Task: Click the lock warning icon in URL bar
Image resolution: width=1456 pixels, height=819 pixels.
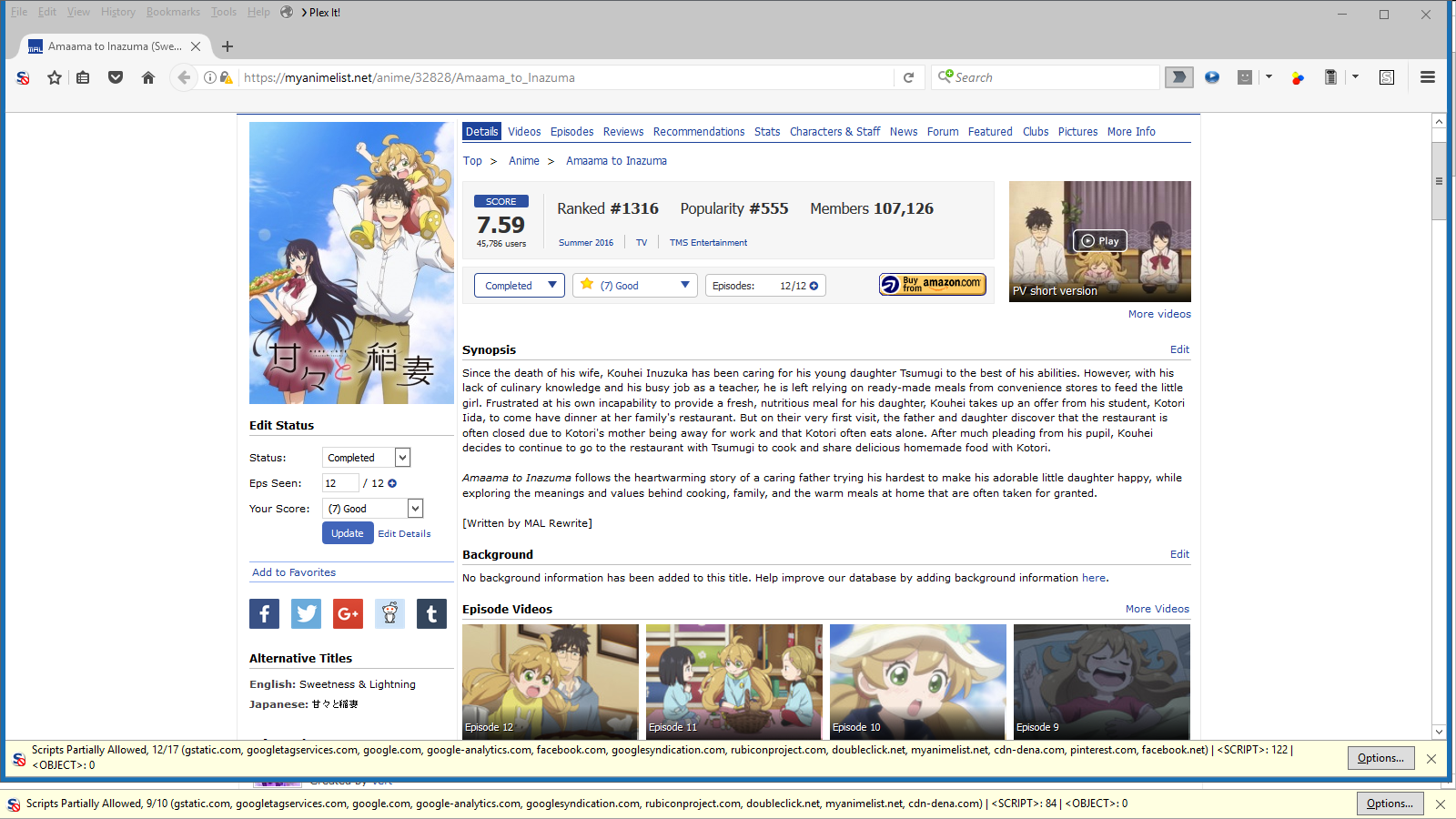Action: pos(226,77)
